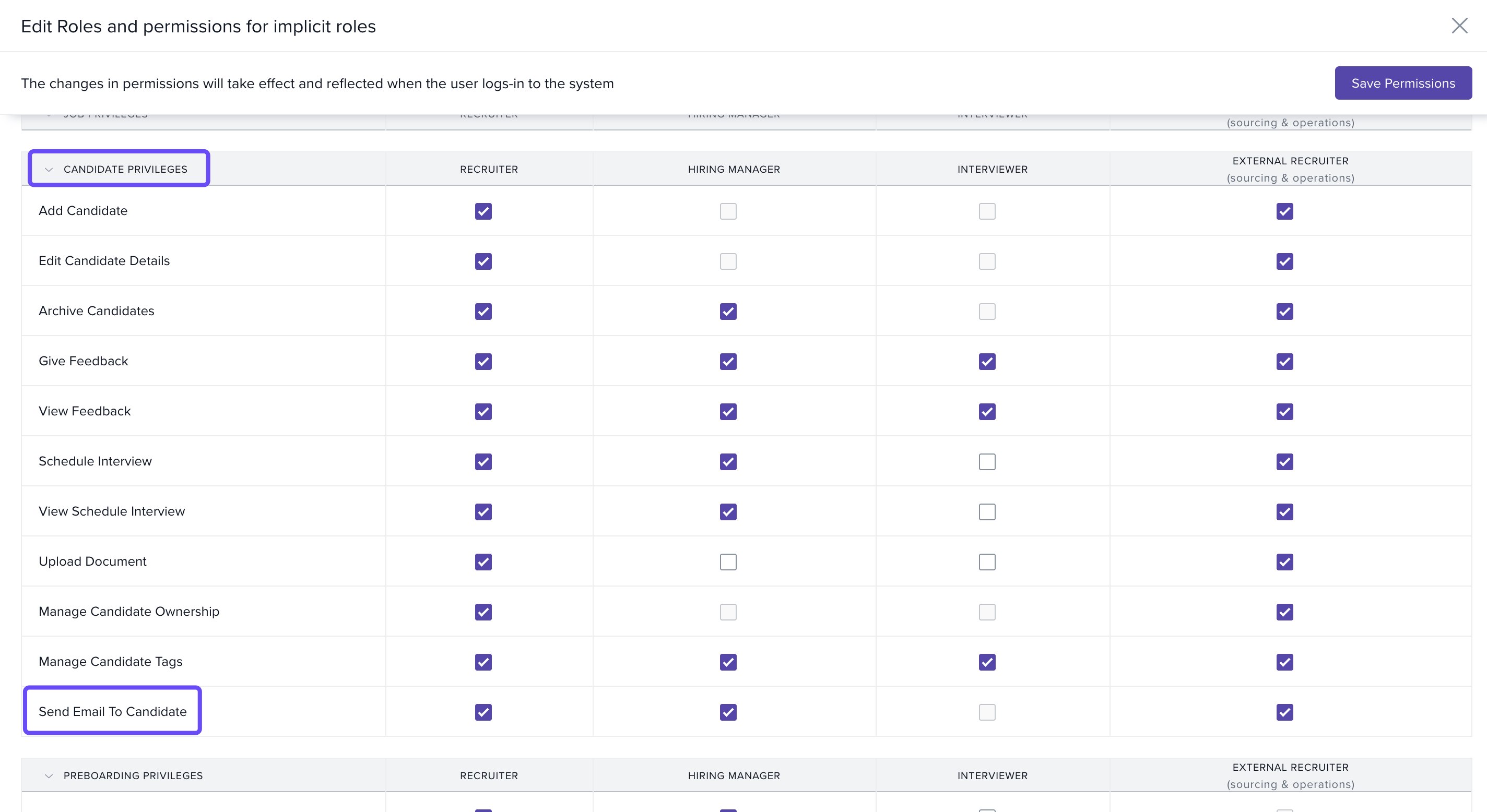Click the Save Permissions button
Viewport: 1487px width, 812px height.
pos(1403,83)
